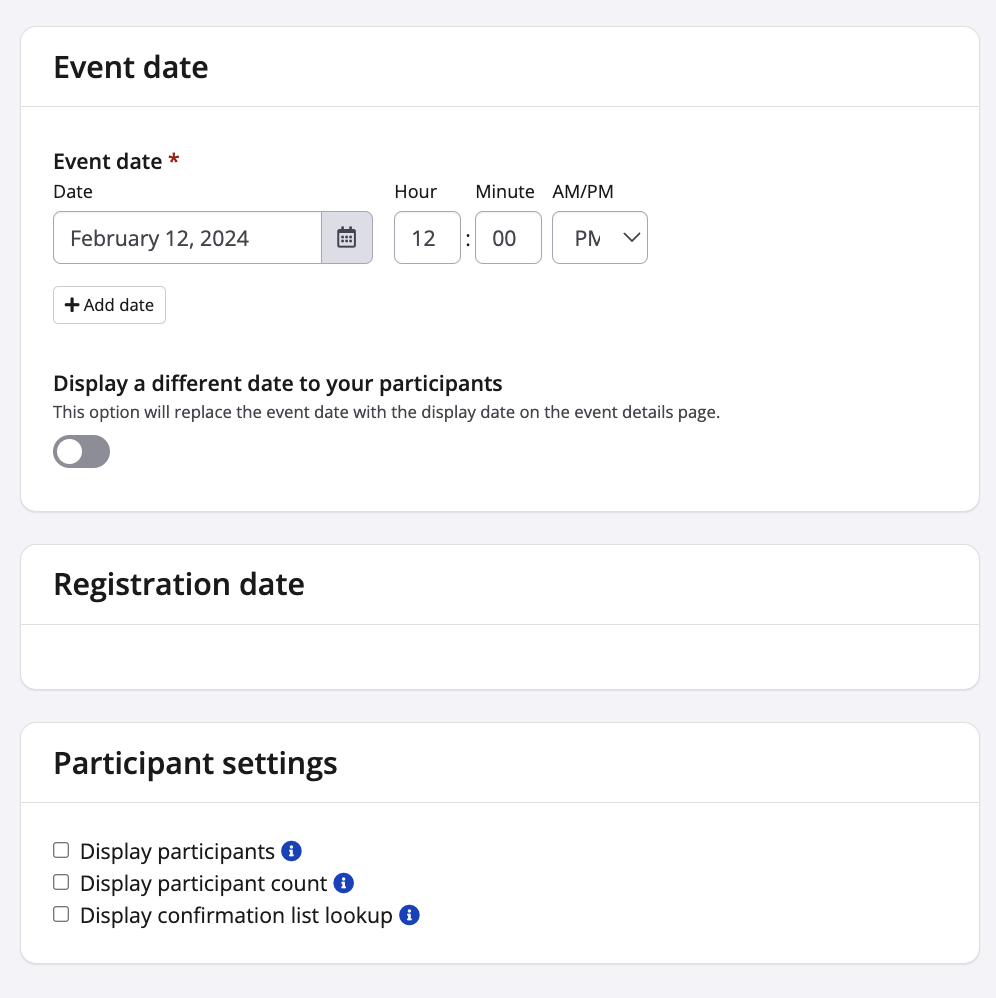Screen dimensions: 996x998
Task: Check the Display participants checkbox
Action: pos(61,851)
